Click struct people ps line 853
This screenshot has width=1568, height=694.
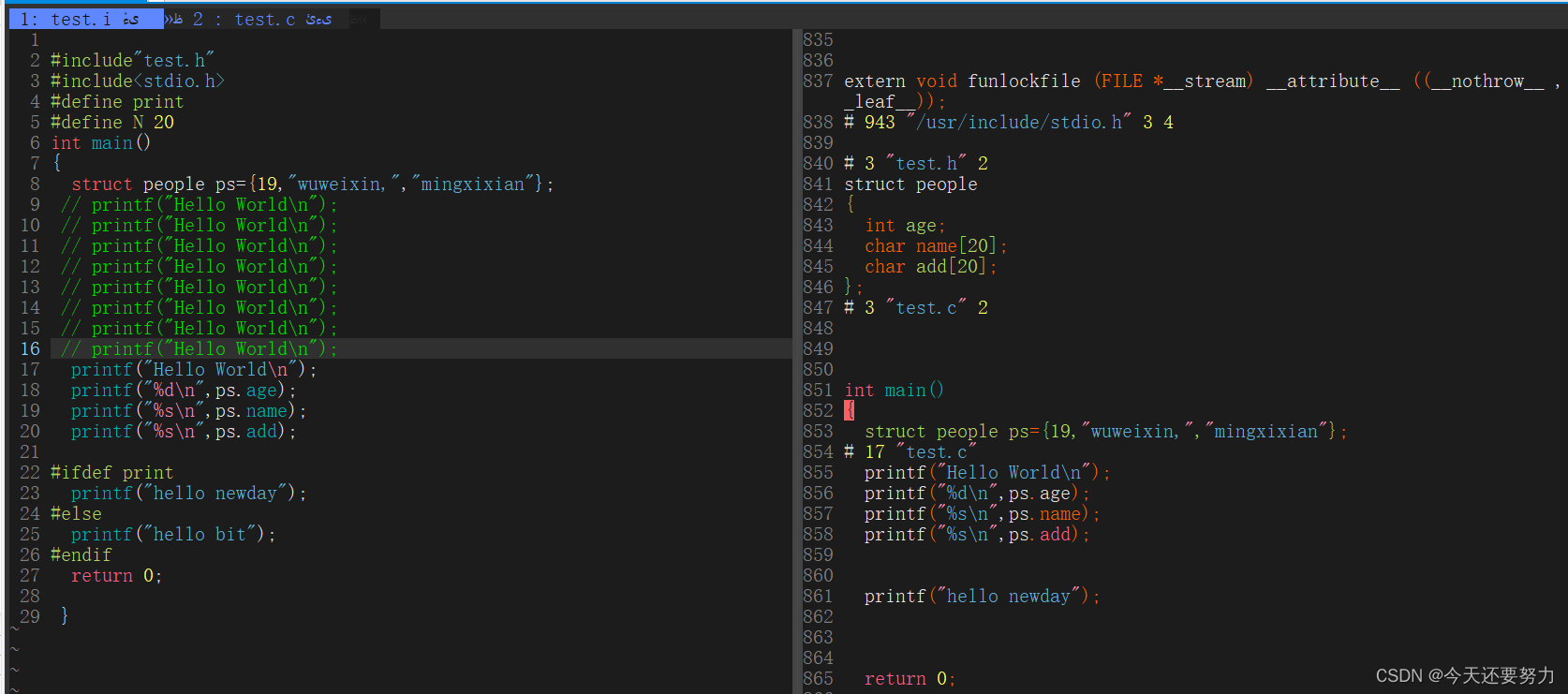click(1106, 432)
